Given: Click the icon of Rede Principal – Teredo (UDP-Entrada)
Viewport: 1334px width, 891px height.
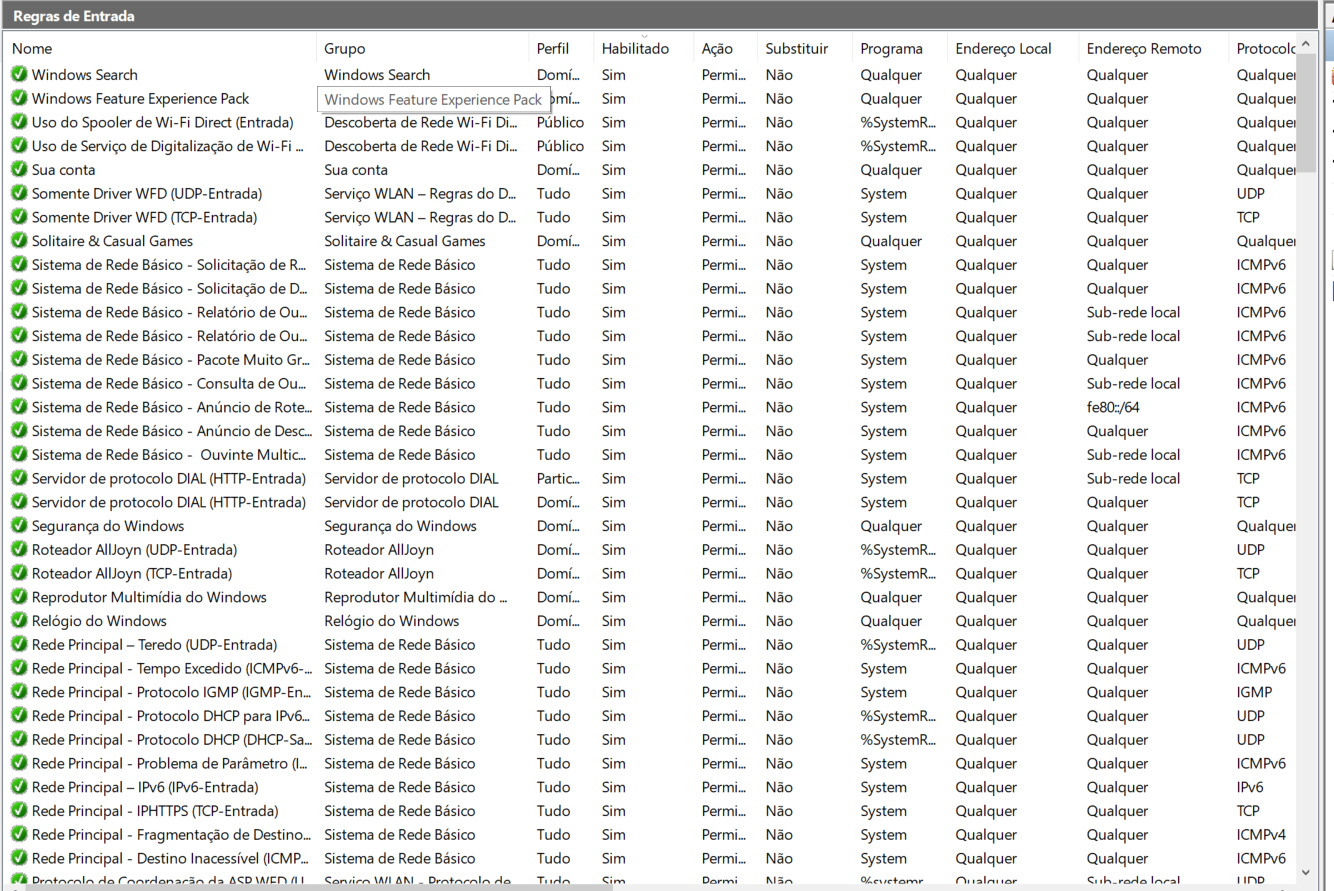Looking at the screenshot, I should 19,645.
